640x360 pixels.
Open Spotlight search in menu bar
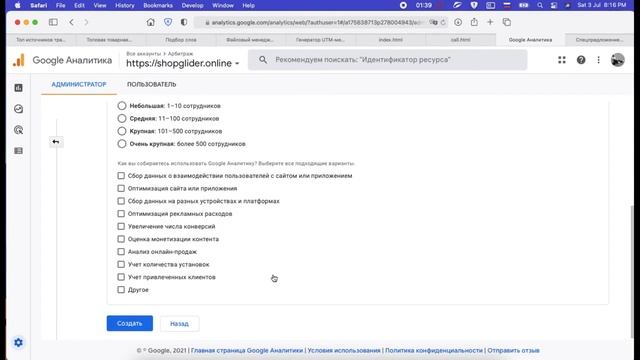pyautogui.click(x=540, y=5)
